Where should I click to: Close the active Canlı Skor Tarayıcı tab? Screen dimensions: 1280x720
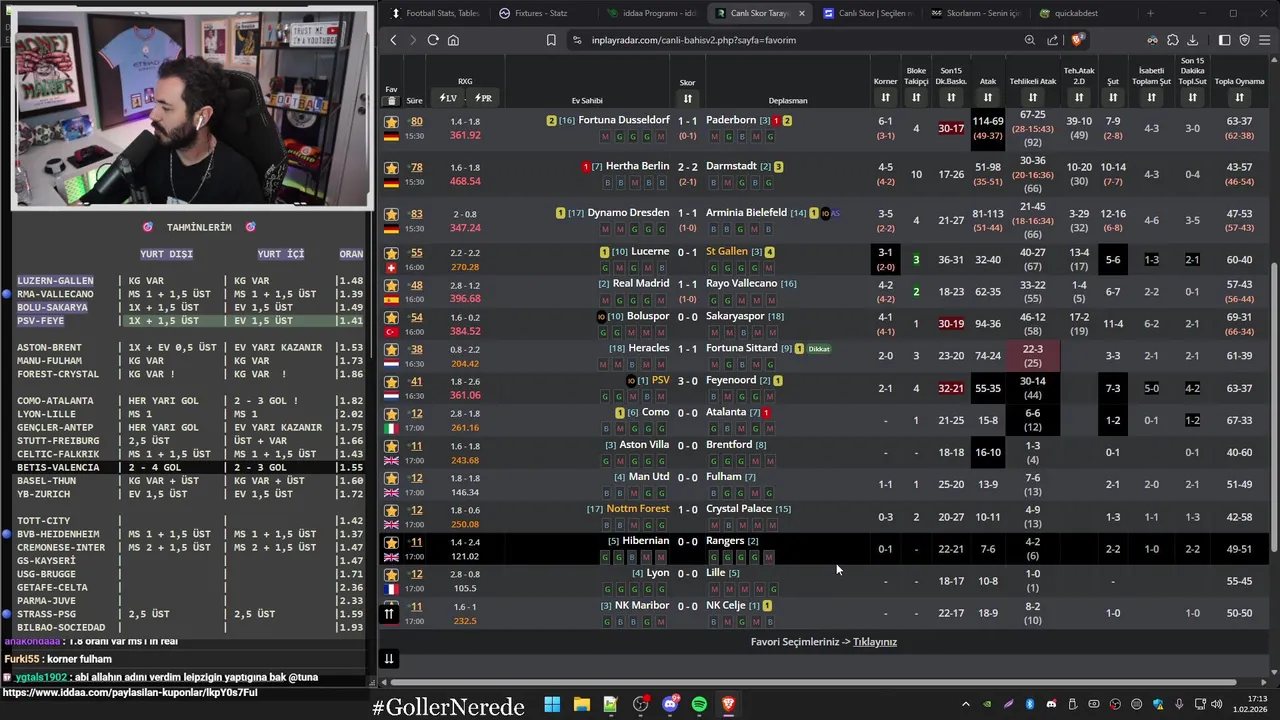pos(801,13)
